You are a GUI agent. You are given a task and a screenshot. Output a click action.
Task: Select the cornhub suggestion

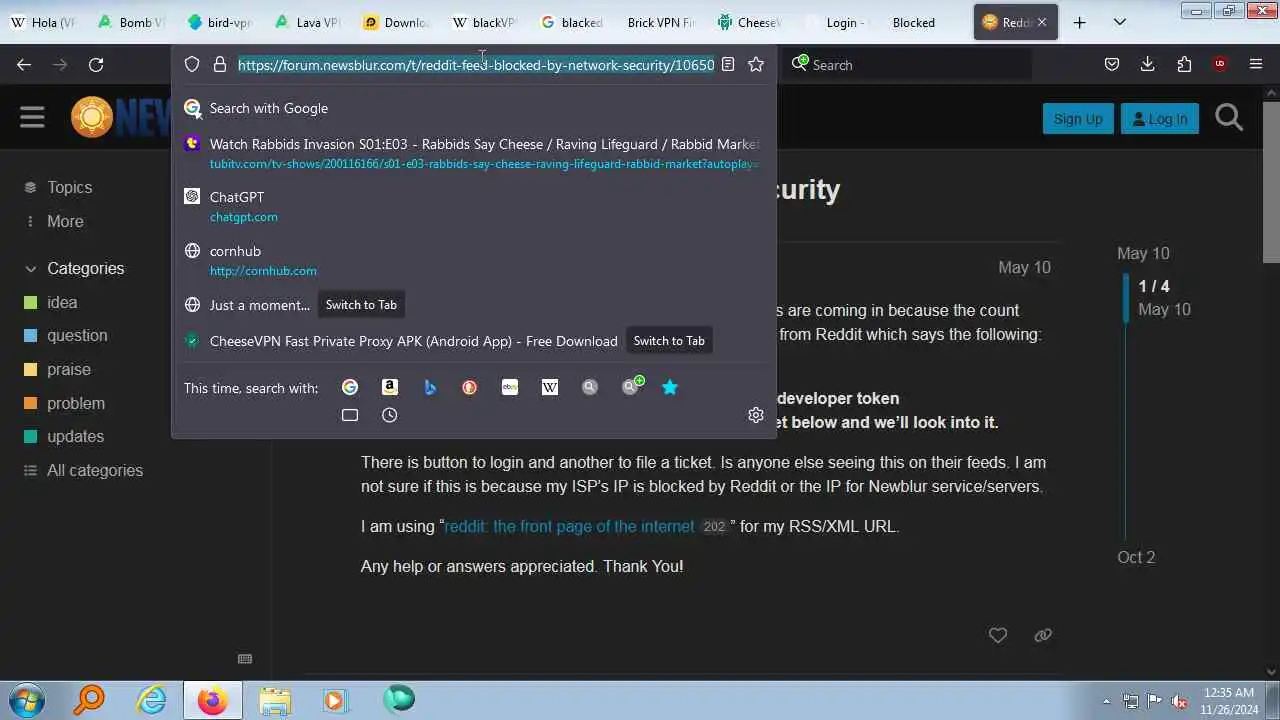click(x=474, y=260)
